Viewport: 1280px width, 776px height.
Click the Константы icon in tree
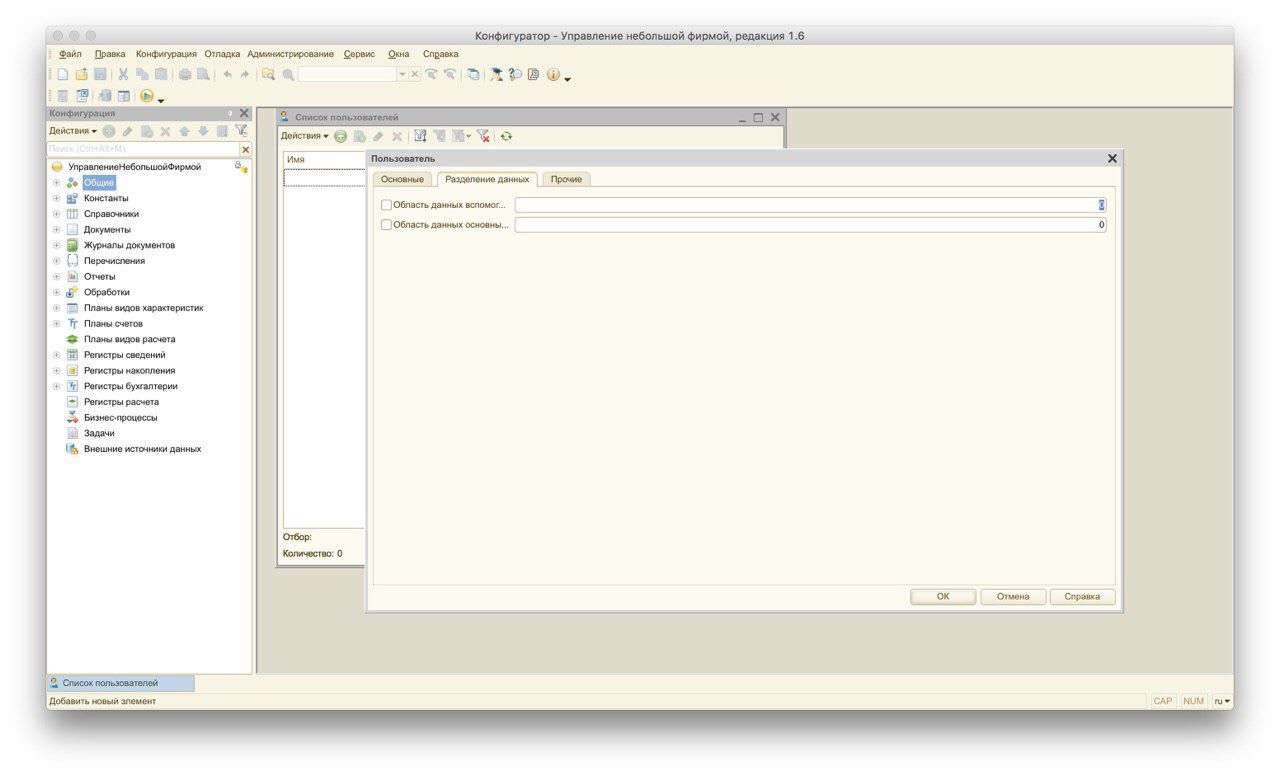click(72, 198)
